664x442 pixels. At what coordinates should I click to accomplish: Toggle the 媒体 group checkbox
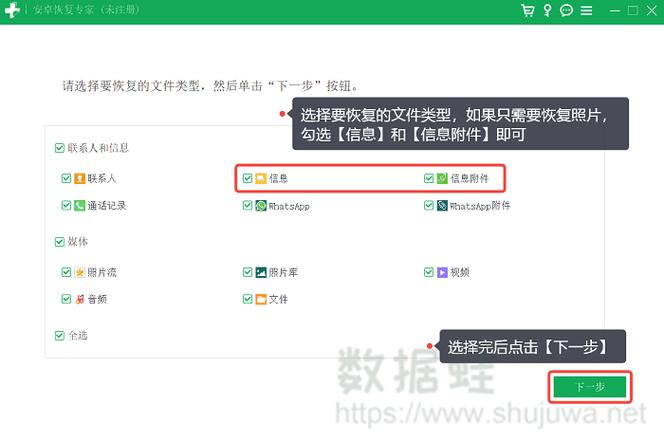click(x=59, y=242)
